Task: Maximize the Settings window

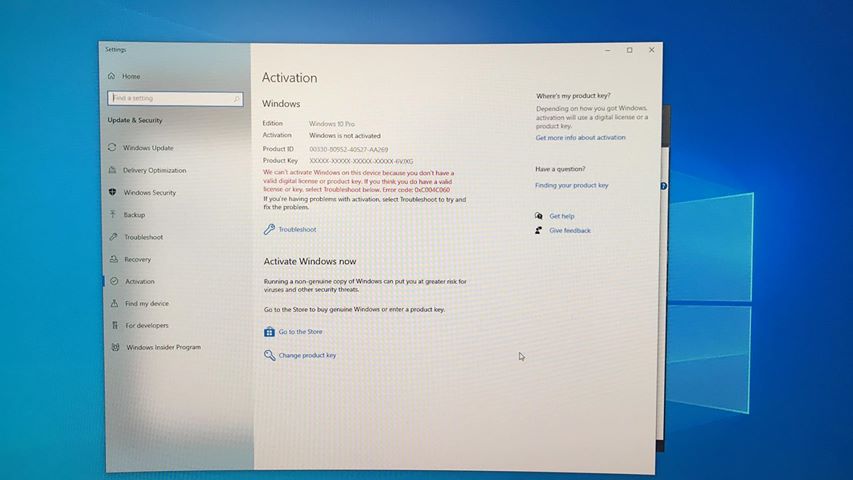Action: (x=629, y=50)
